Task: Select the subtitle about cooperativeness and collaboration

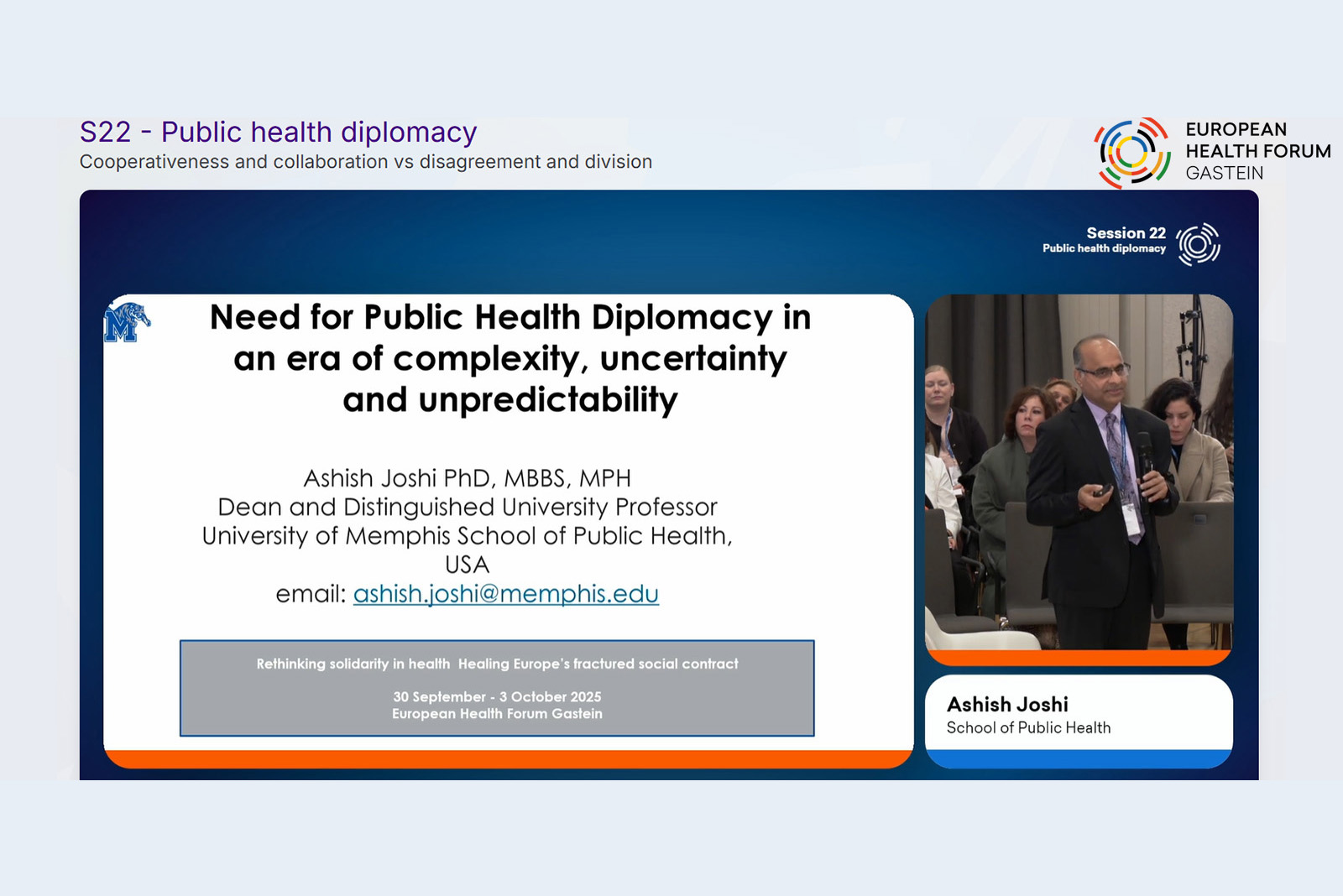Action: click(364, 162)
